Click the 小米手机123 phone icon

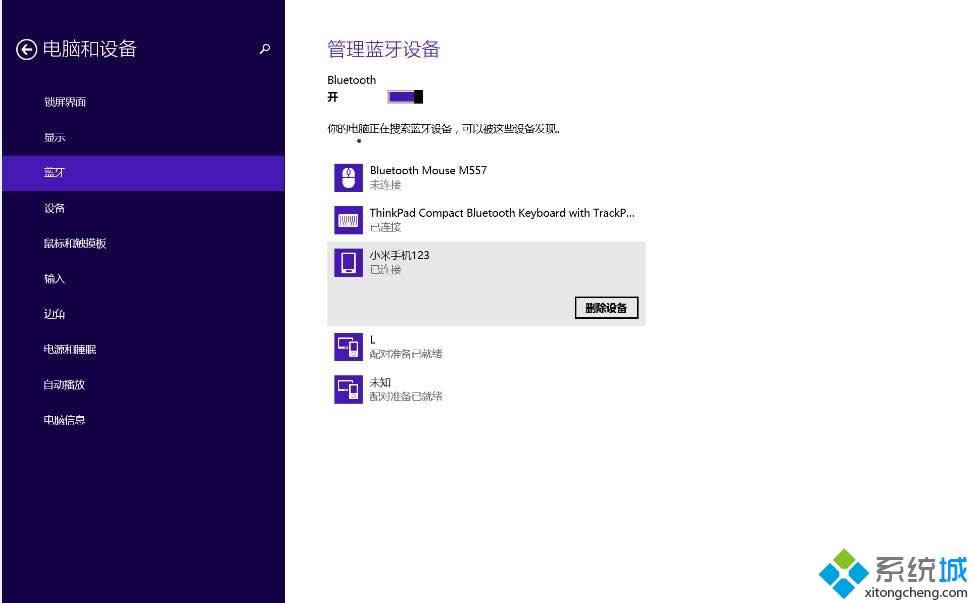pyautogui.click(x=347, y=262)
